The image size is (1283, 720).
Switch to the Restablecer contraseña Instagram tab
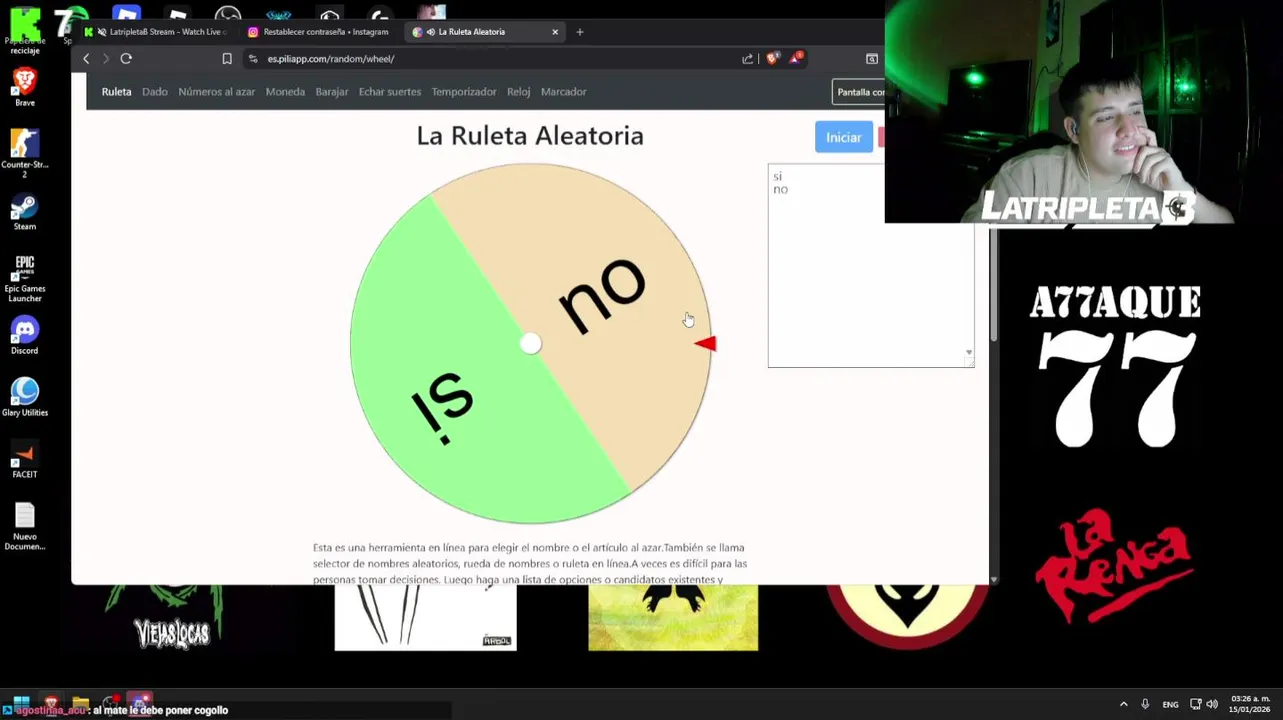click(320, 32)
